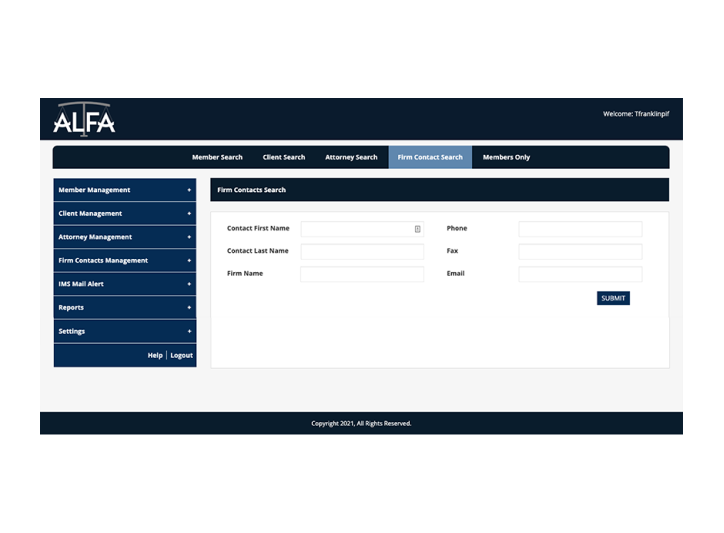Expand the IMS Mail Alert plus icon
This screenshot has width=724, height=533.
pyautogui.click(x=189, y=284)
